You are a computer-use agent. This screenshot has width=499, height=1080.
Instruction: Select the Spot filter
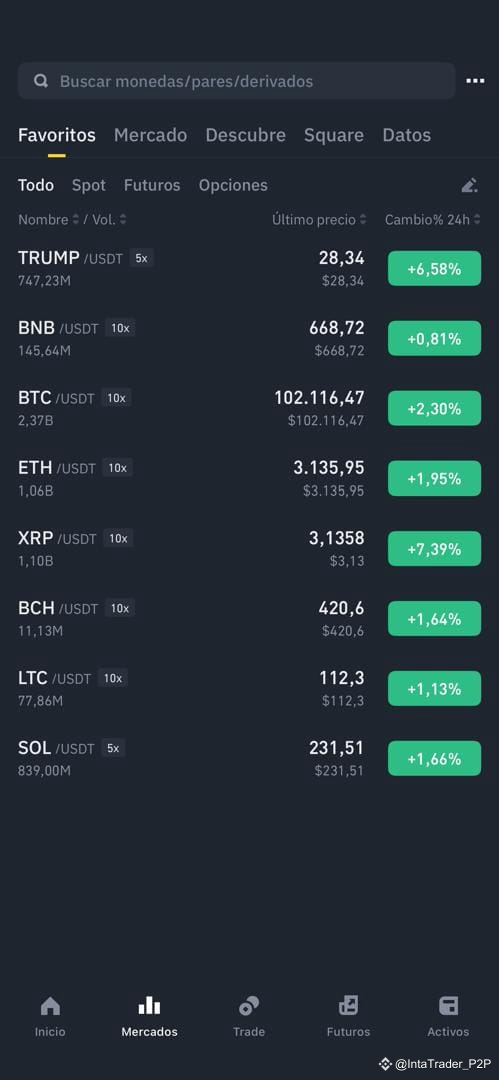pos(89,185)
